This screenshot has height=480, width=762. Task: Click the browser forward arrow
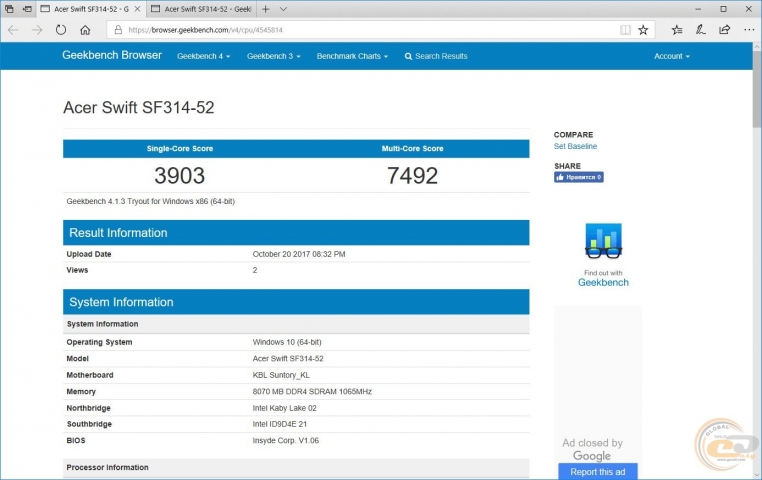[37, 30]
